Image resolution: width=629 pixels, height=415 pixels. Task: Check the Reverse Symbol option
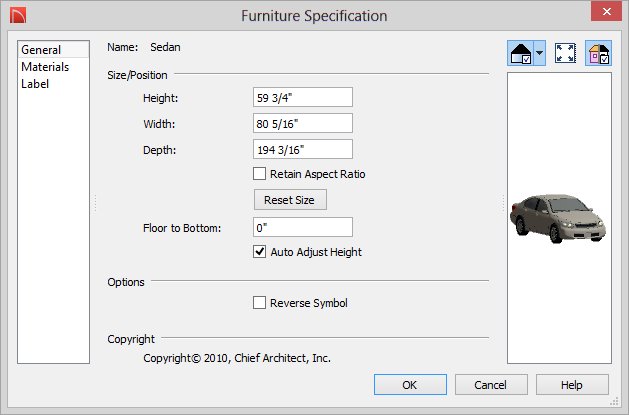click(x=259, y=303)
